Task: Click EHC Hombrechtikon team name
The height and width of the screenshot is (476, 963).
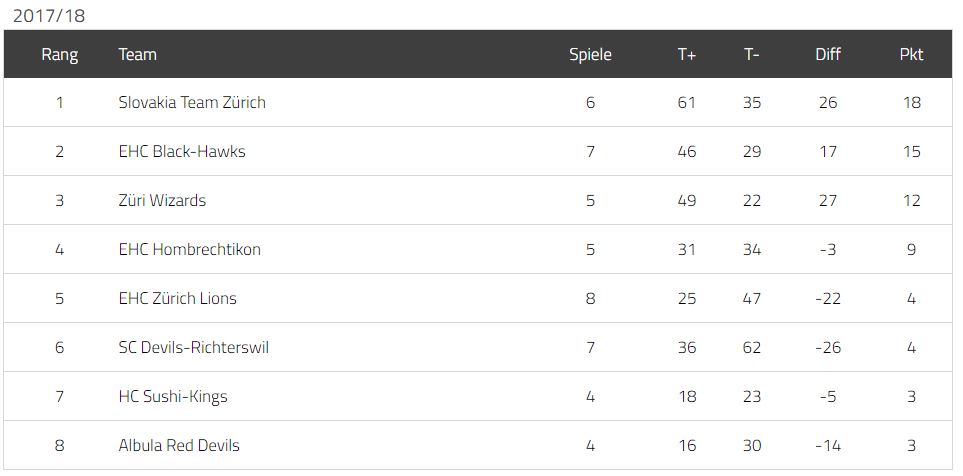Action: tap(190, 249)
